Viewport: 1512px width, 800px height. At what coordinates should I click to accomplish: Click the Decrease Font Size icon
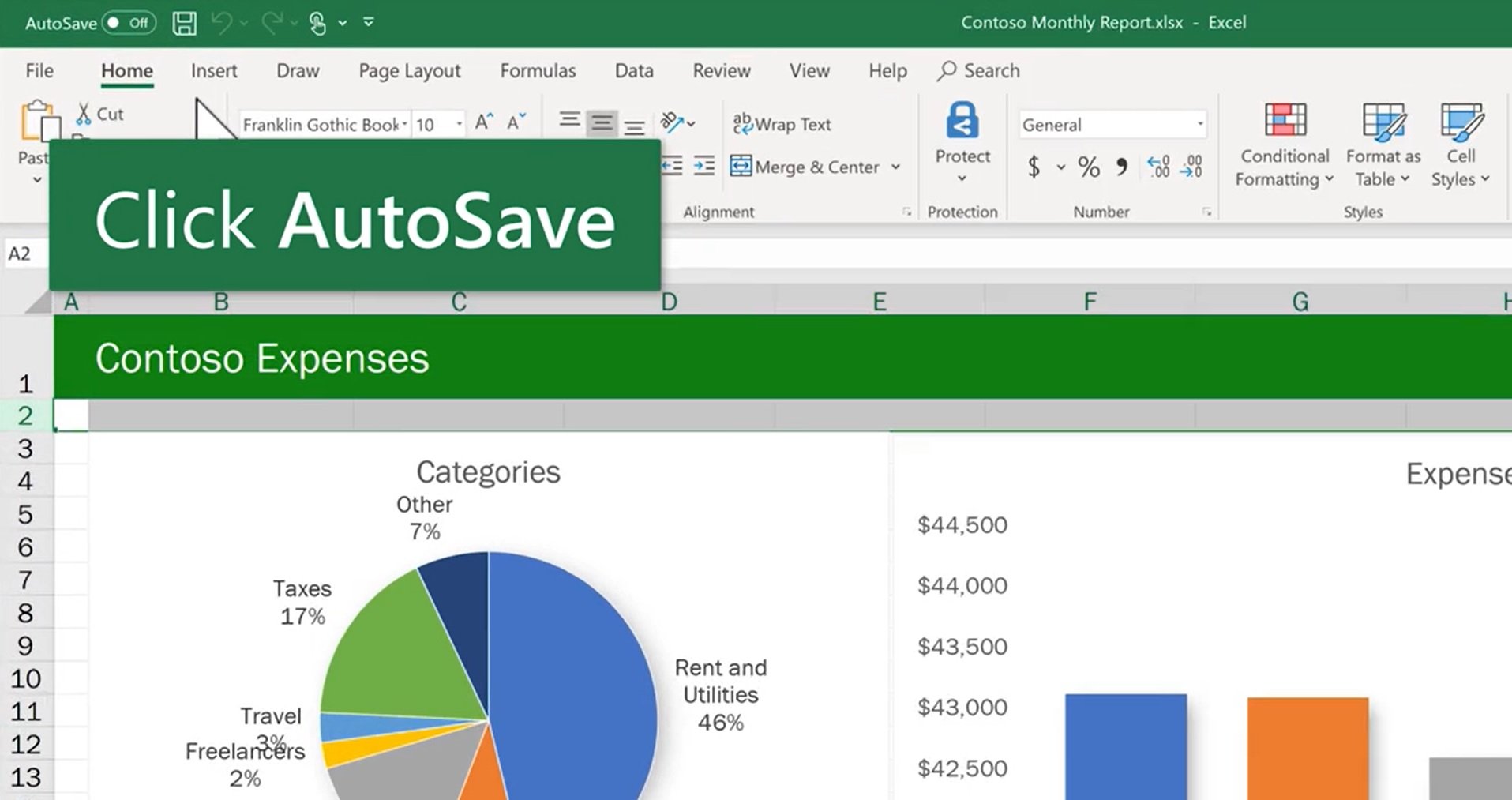click(516, 122)
